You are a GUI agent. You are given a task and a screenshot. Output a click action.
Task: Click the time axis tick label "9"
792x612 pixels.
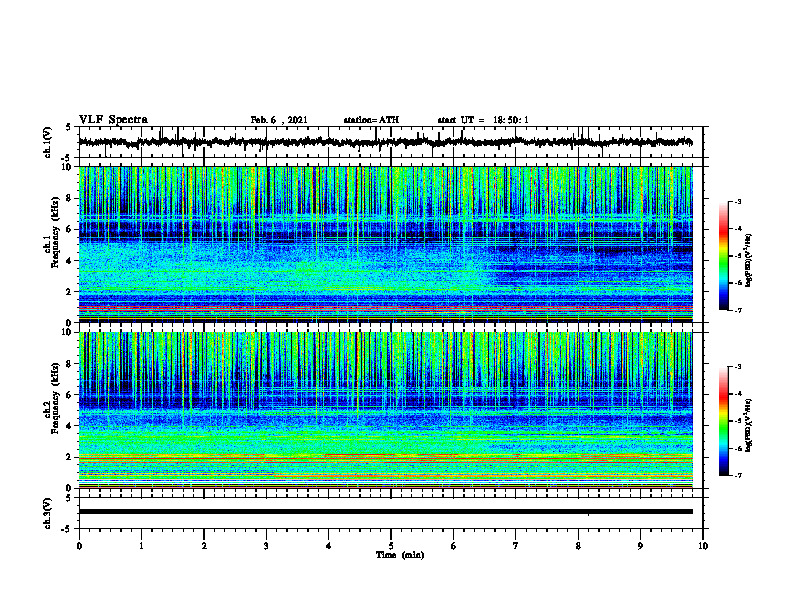pyautogui.click(x=640, y=546)
